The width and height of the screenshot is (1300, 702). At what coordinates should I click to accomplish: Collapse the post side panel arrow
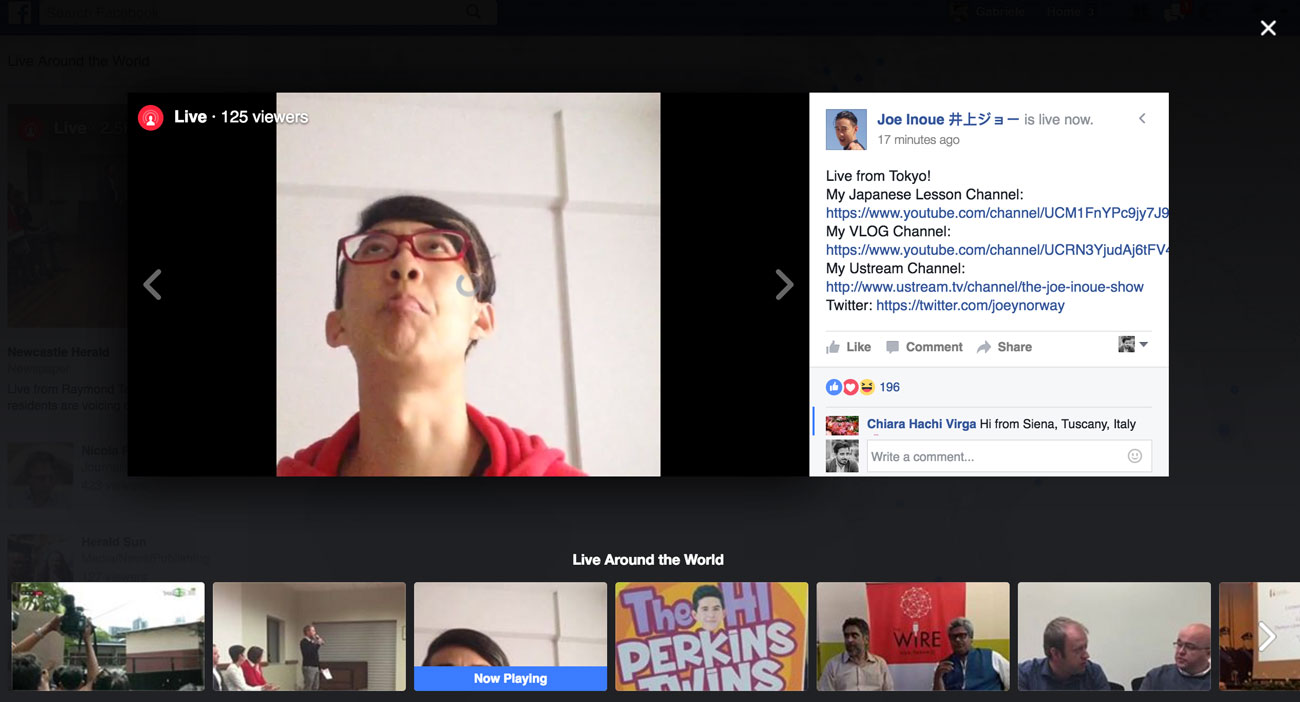pyautogui.click(x=1142, y=119)
